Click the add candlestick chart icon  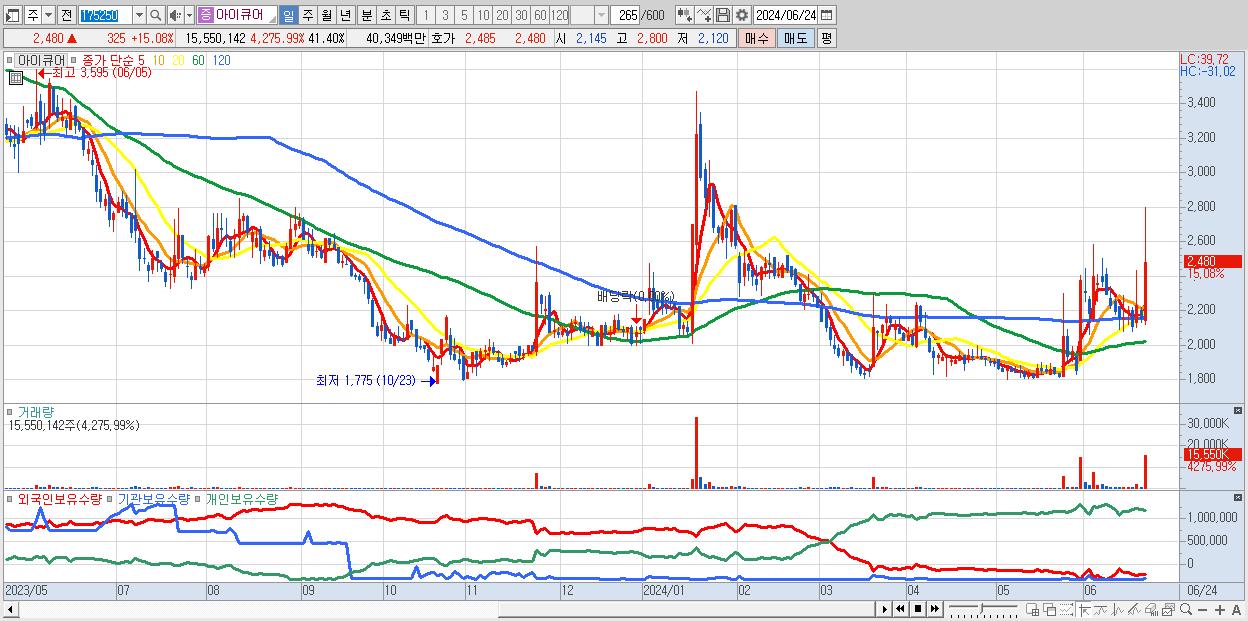[x=684, y=15]
